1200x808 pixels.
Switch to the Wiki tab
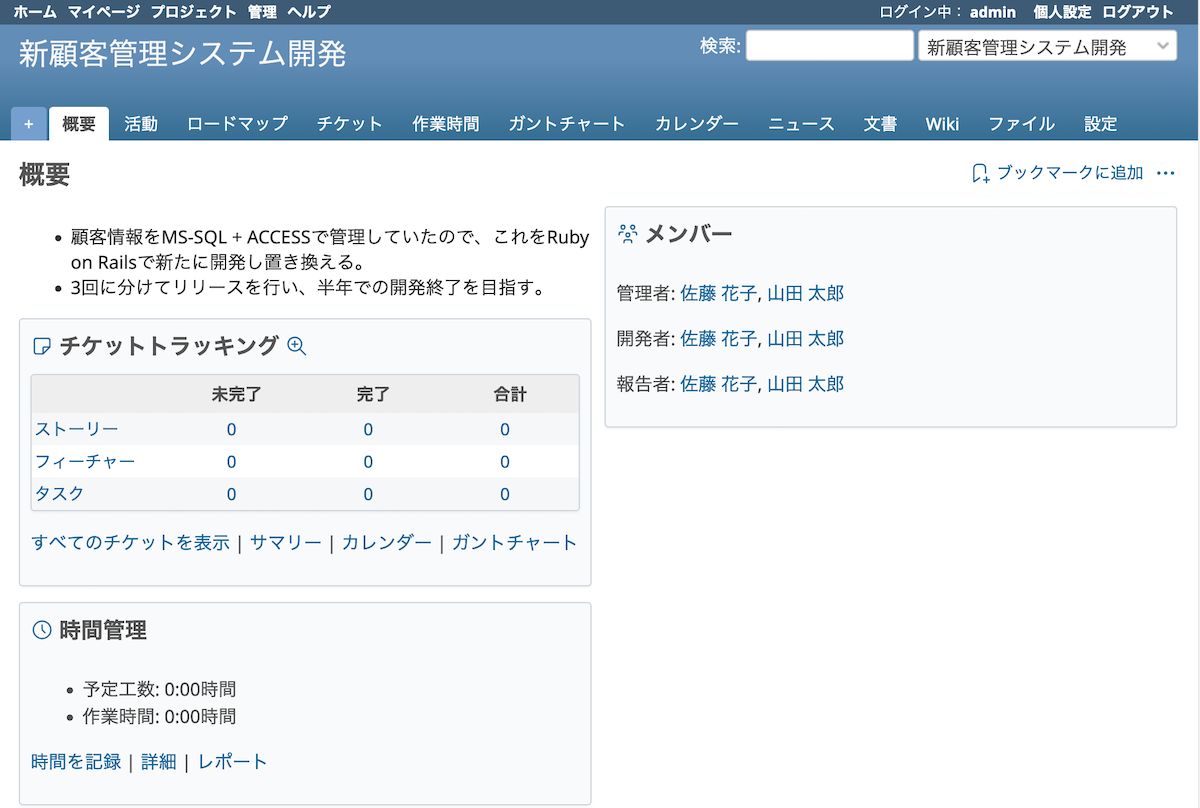coord(942,123)
